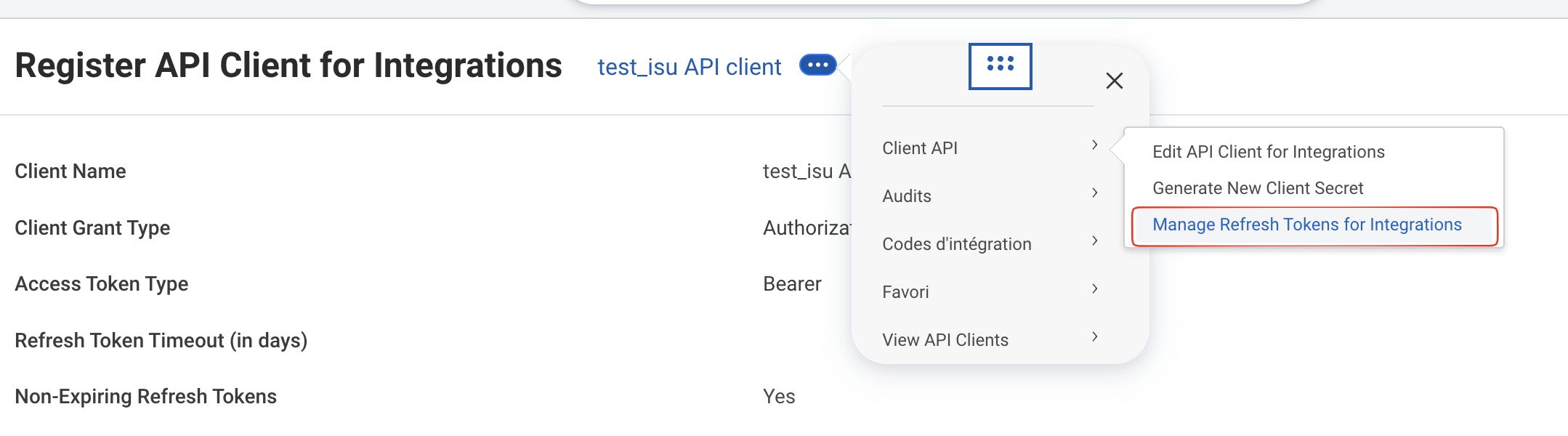This screenshot has height=436, width=1568.
Task: Click the six-dot drag handle icon
Action: click(1000, 66)
